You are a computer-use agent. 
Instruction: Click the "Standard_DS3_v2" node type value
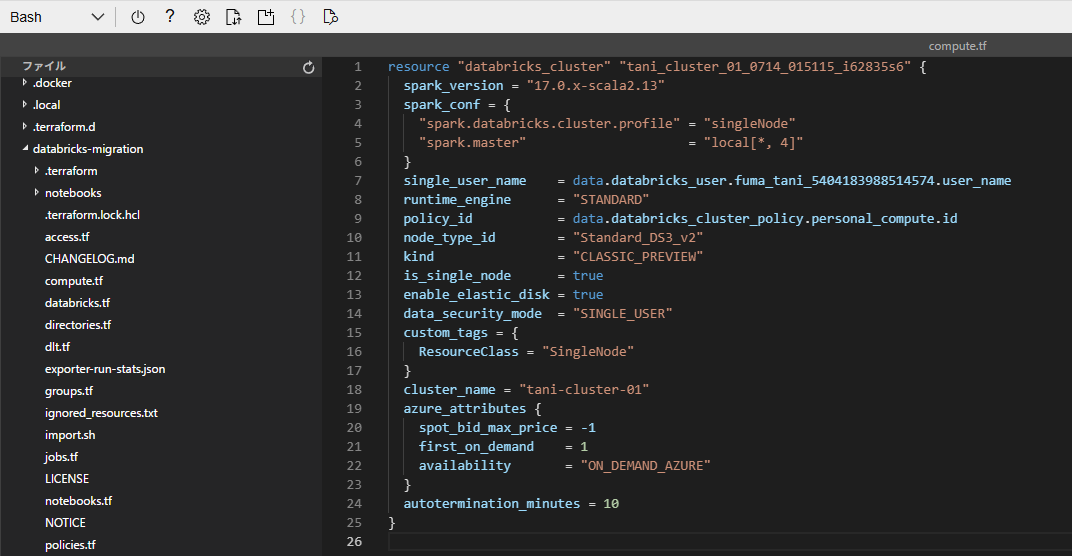(638, 237)
